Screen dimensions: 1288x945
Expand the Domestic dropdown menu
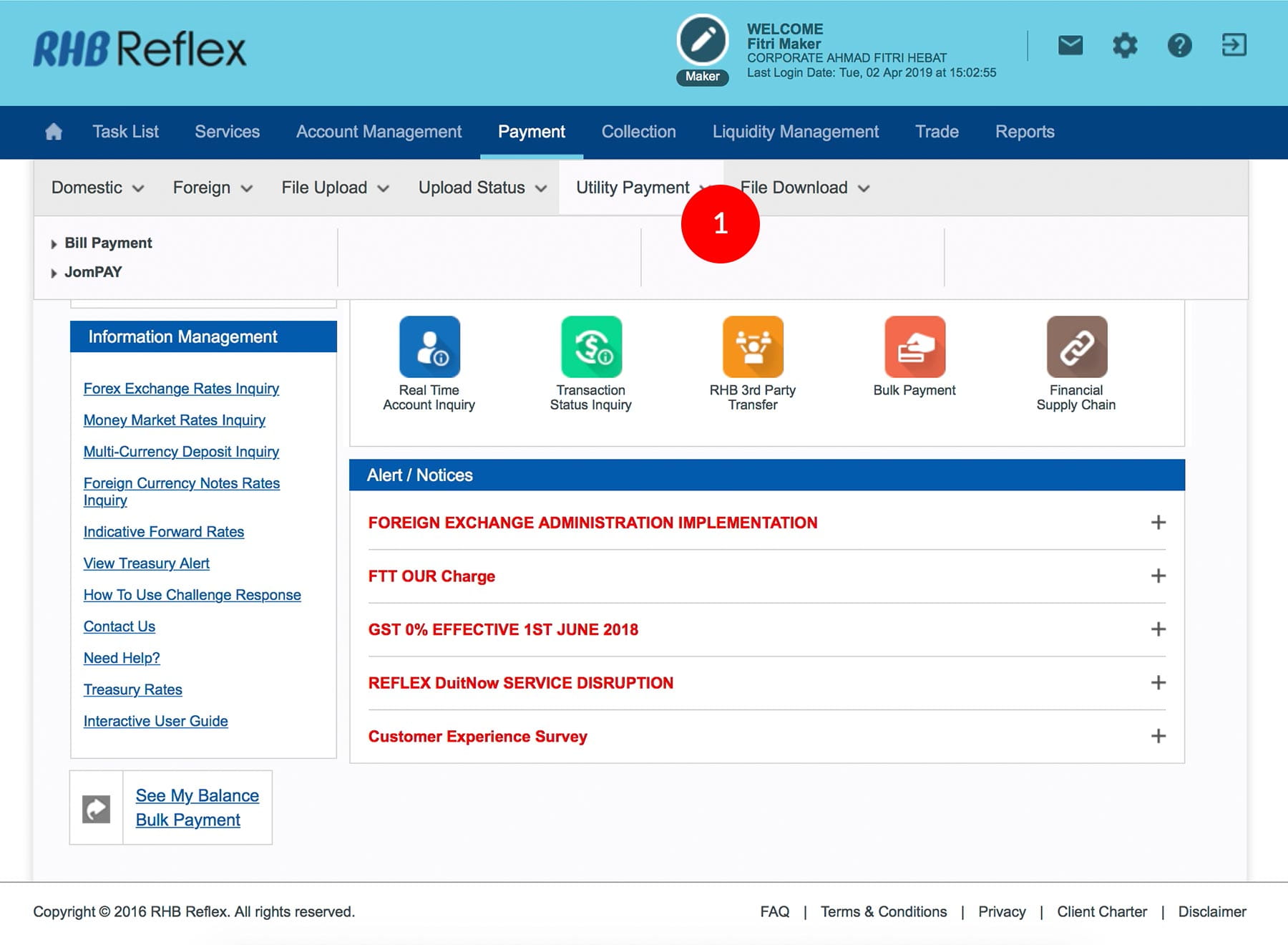(x=97, y=188)
